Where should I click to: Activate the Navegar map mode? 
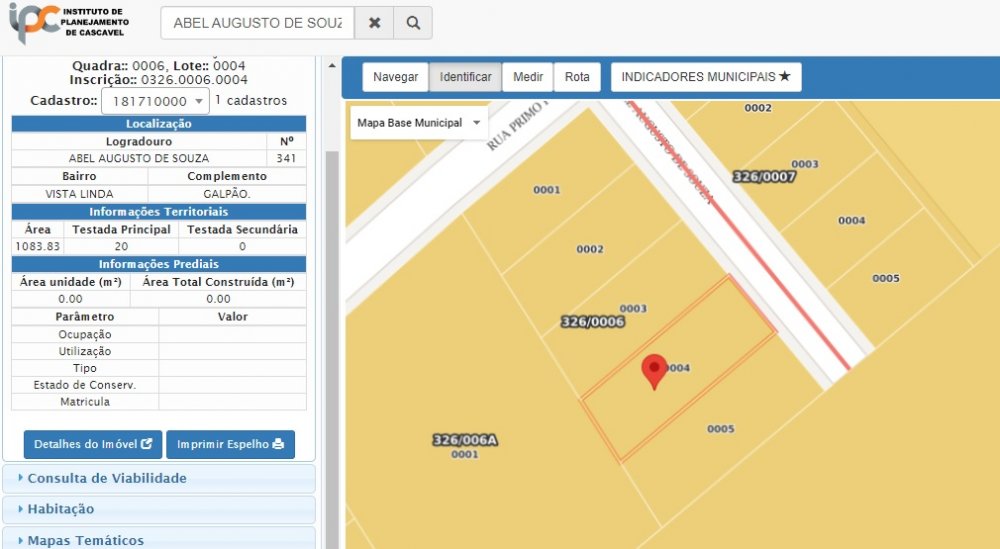click(395, 77)
